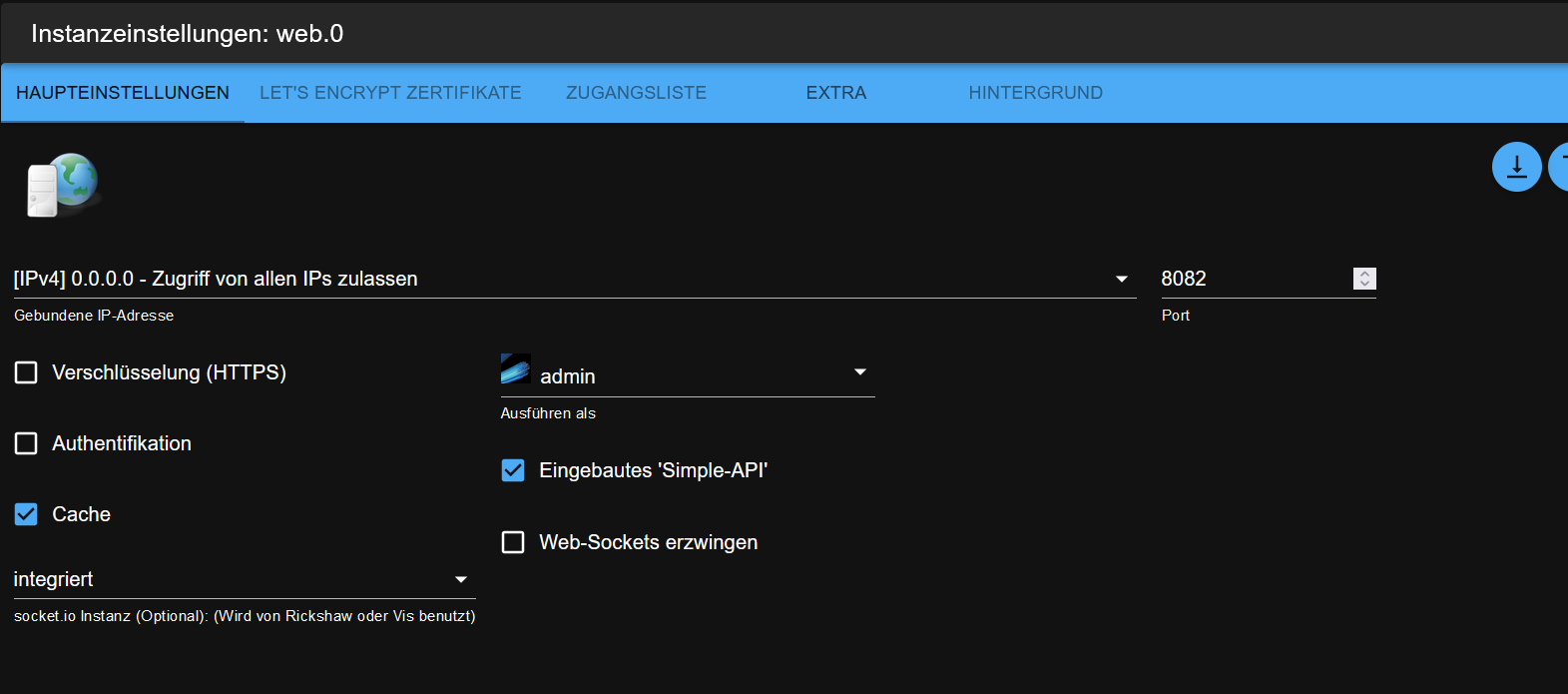Click the Instanzeinstellungen: web.0 title
Viewport: 1568px width, 694px height.
click(x=188, y=34)
